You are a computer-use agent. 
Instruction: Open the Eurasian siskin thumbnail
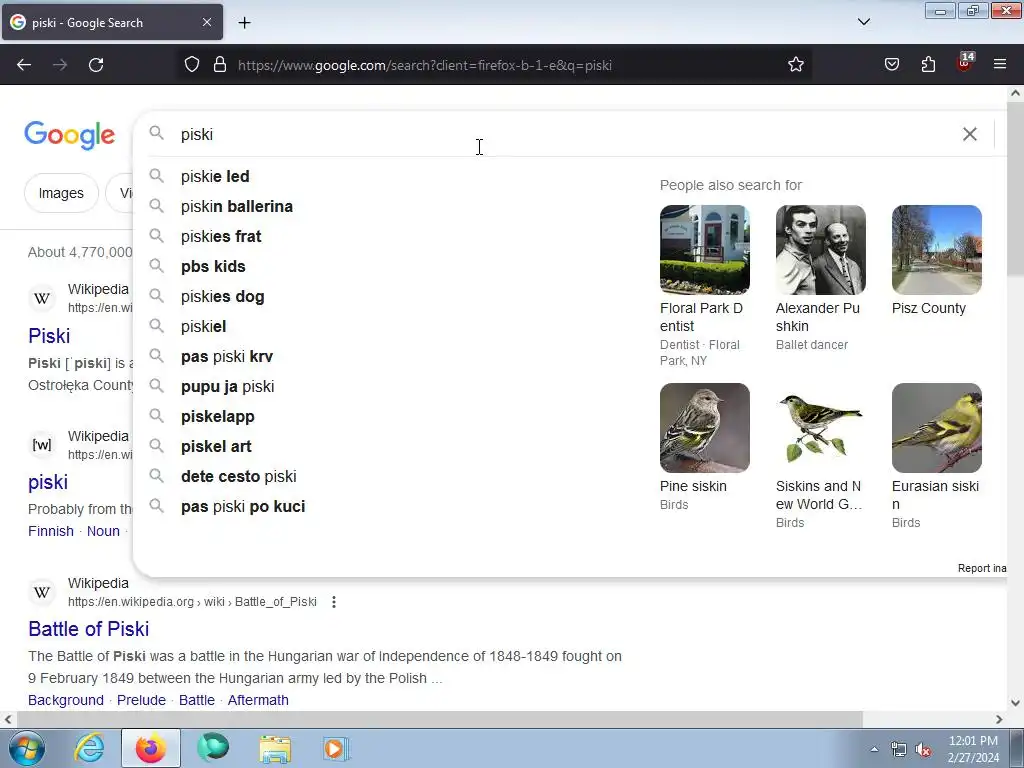[936, 428]
